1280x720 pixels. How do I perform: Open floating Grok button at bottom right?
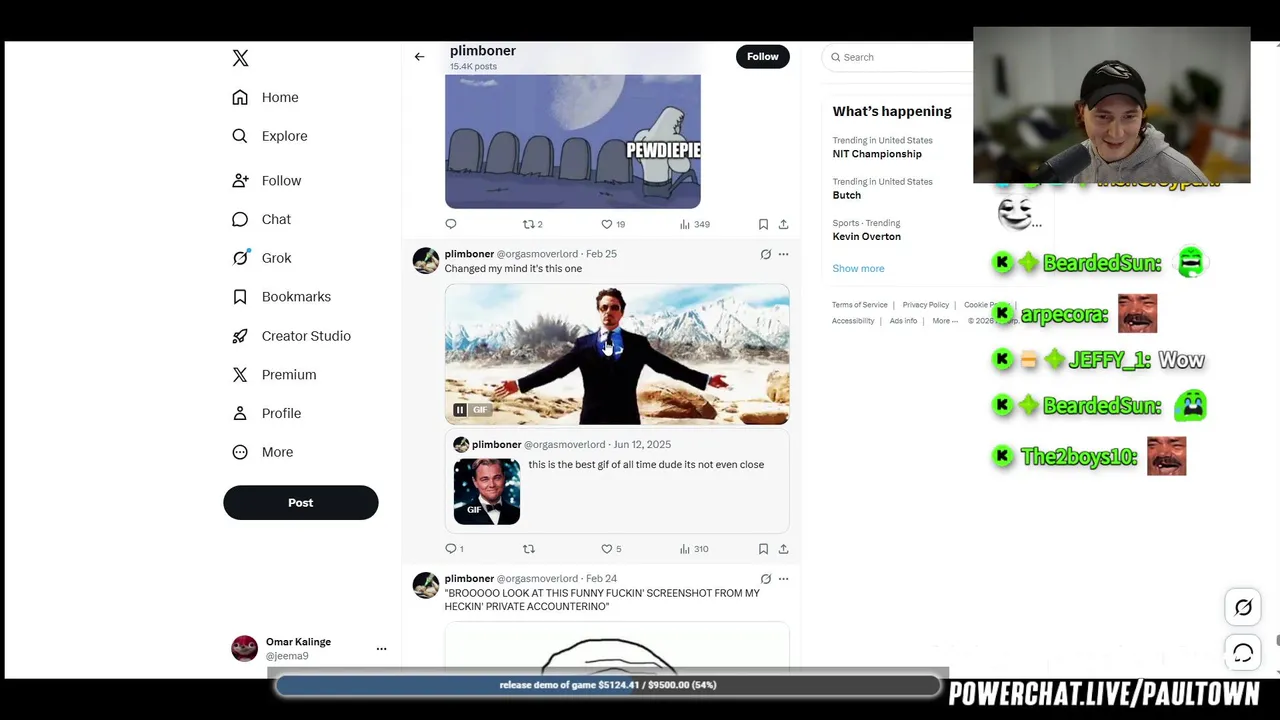1243,607
